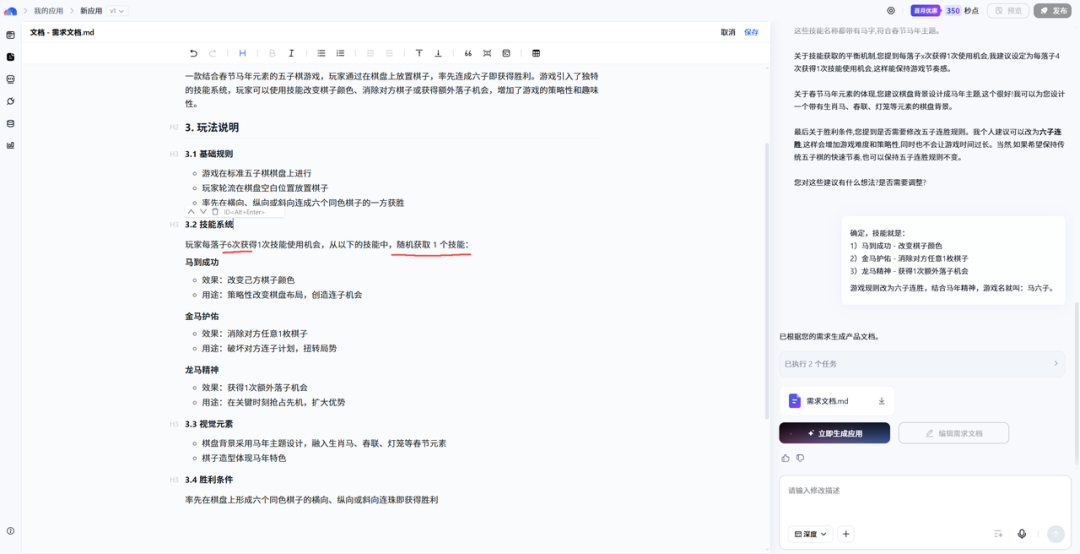The height and width of the screenshot is (554, 1080).
Task: Click the heading 3. 玩法说明
Action: coord(212,127)
